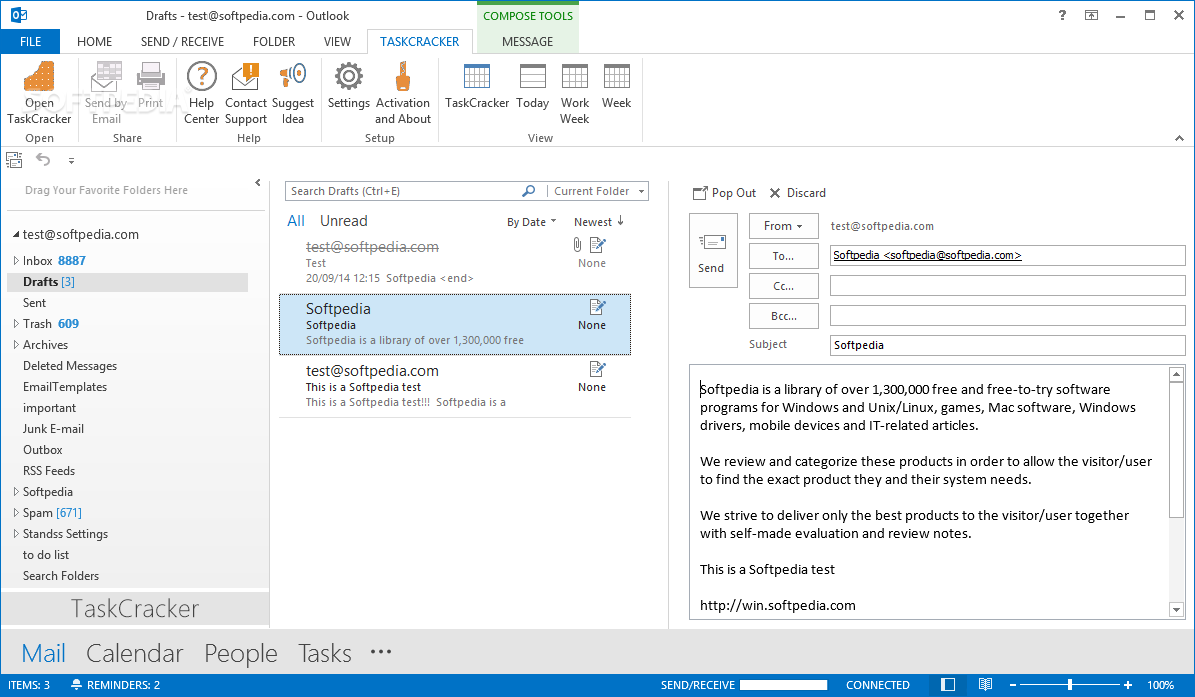Click the Undo arrow in quick access bar
The image size is (1195, 697).
click(x=43, y=160)
